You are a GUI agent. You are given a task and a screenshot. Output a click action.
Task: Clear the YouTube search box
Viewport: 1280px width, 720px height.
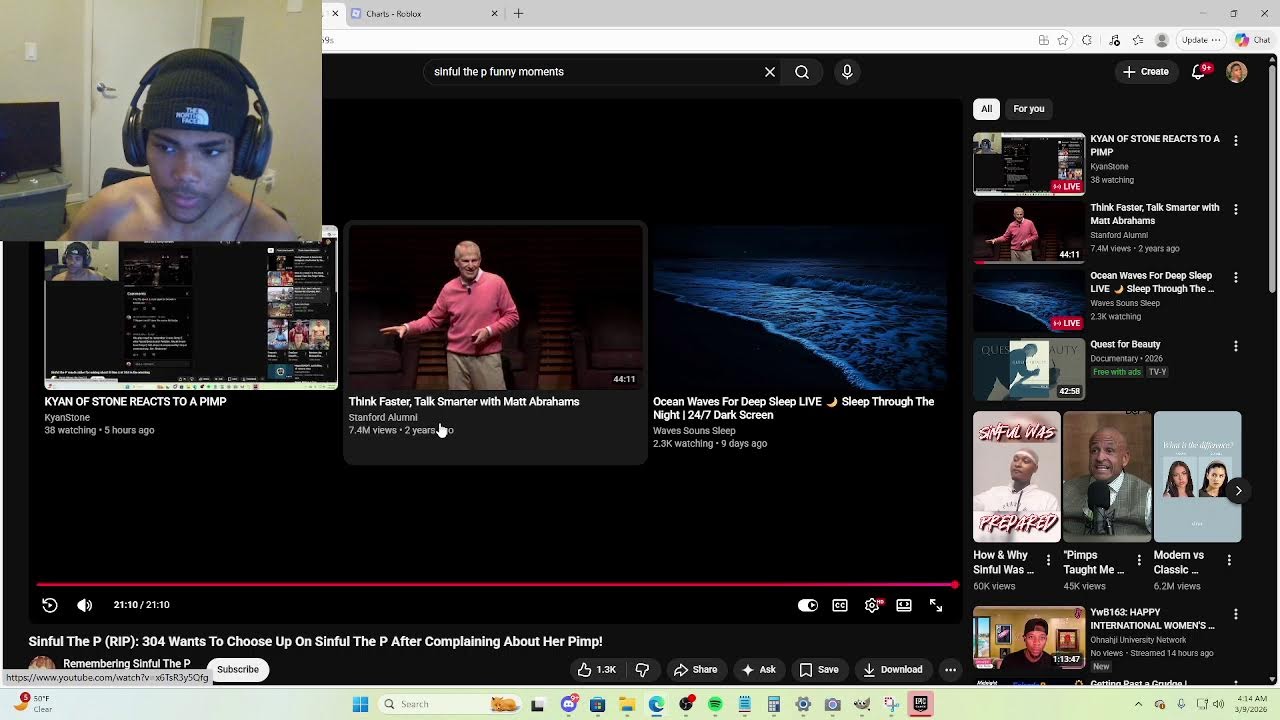(770, 72)
